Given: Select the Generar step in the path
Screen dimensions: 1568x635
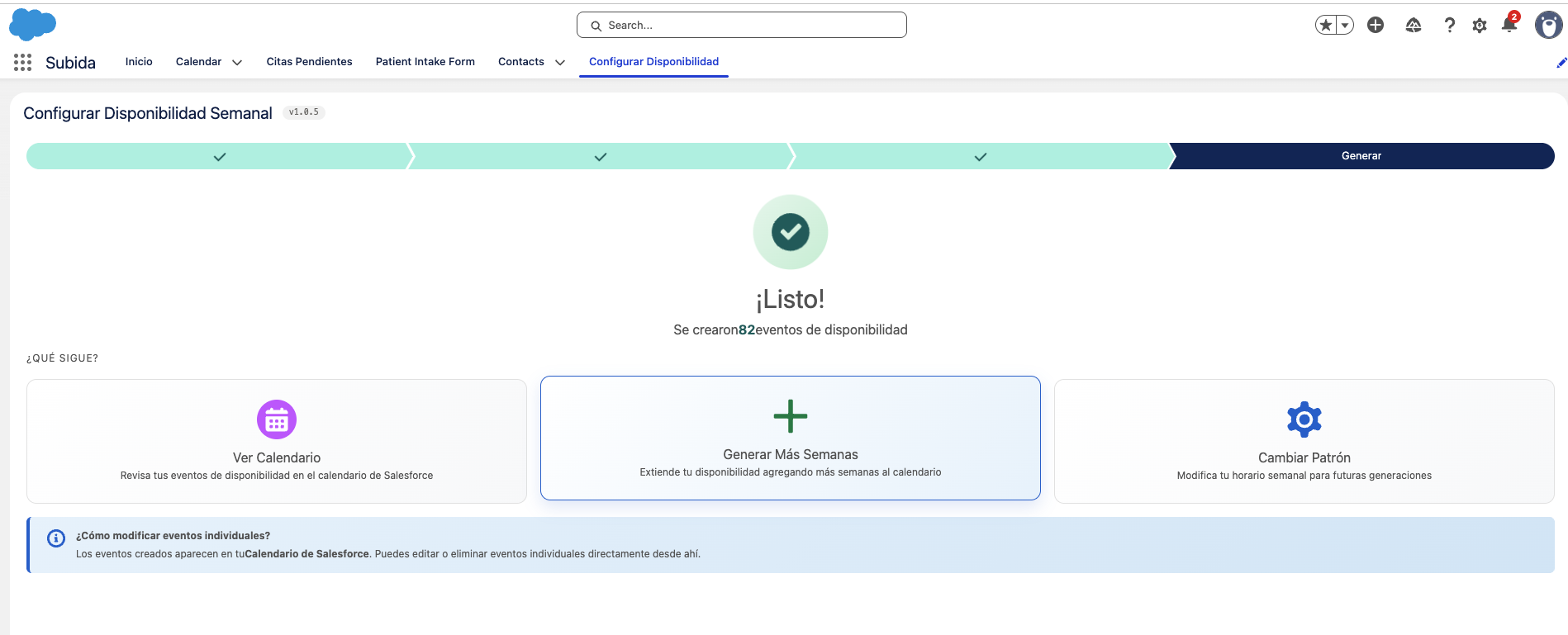Looking at the screenshot, I should coord(1361,156).
